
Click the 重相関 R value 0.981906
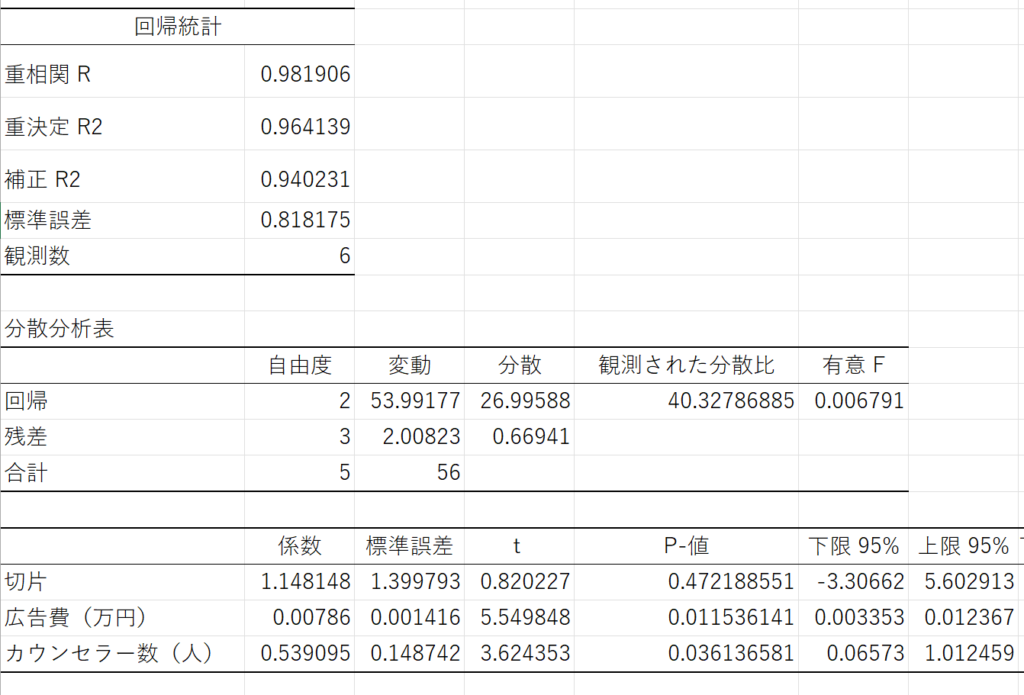point(304,74)
